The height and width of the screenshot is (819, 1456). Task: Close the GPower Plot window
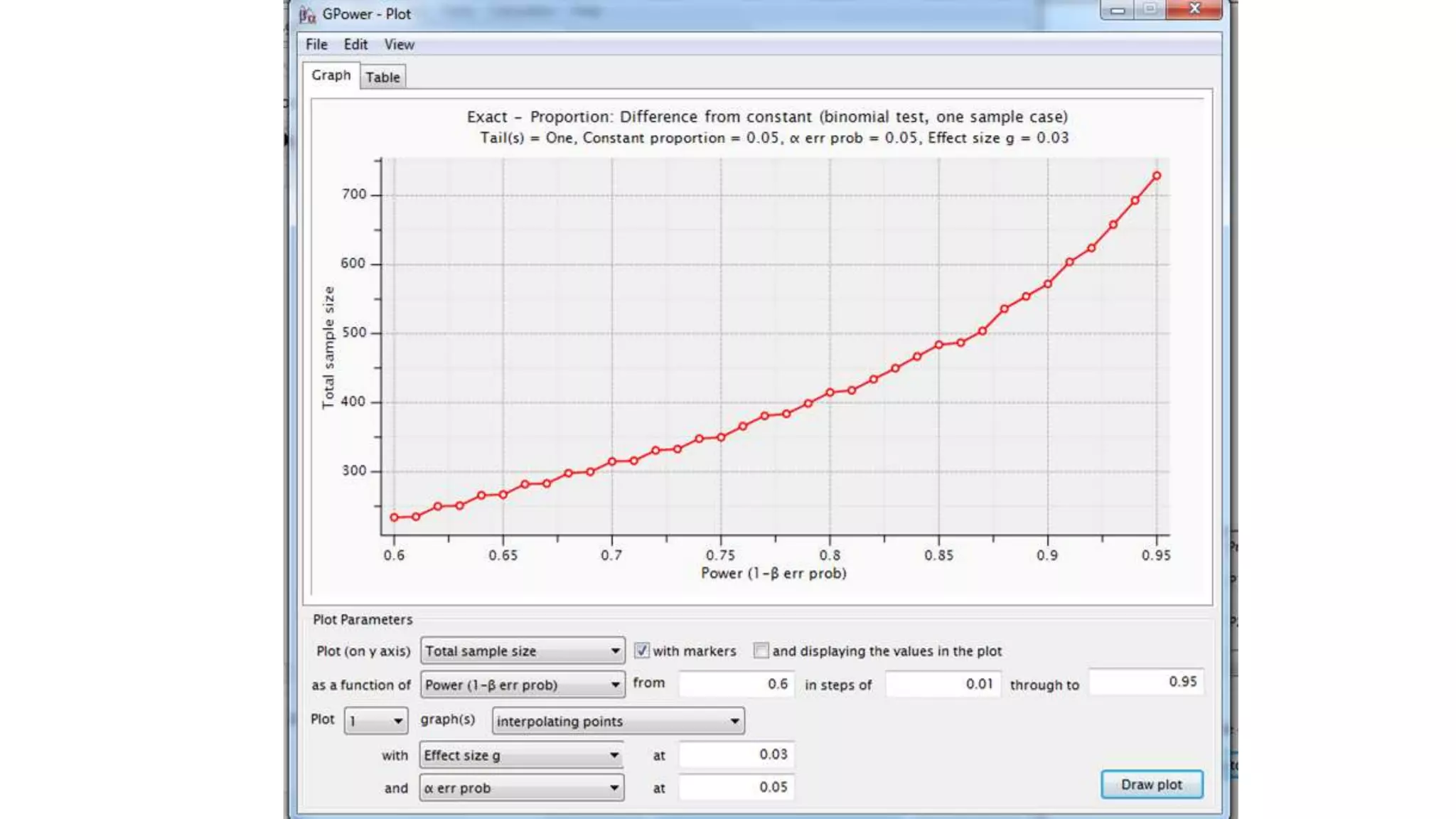(x=1194, y=9)
